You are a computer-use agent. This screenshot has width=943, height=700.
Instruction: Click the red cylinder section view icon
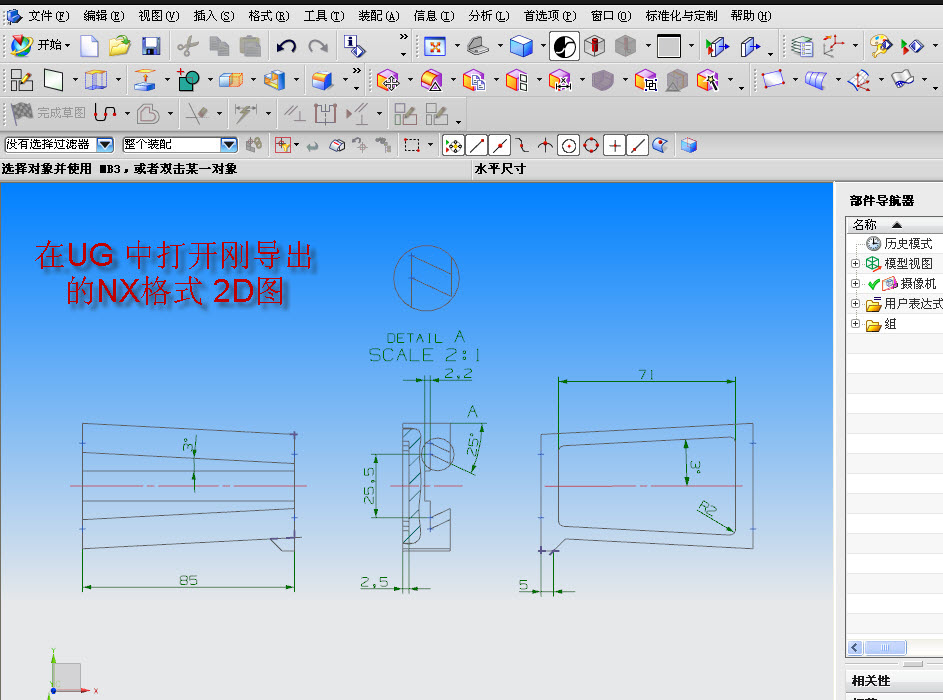[x=594, y=46]
